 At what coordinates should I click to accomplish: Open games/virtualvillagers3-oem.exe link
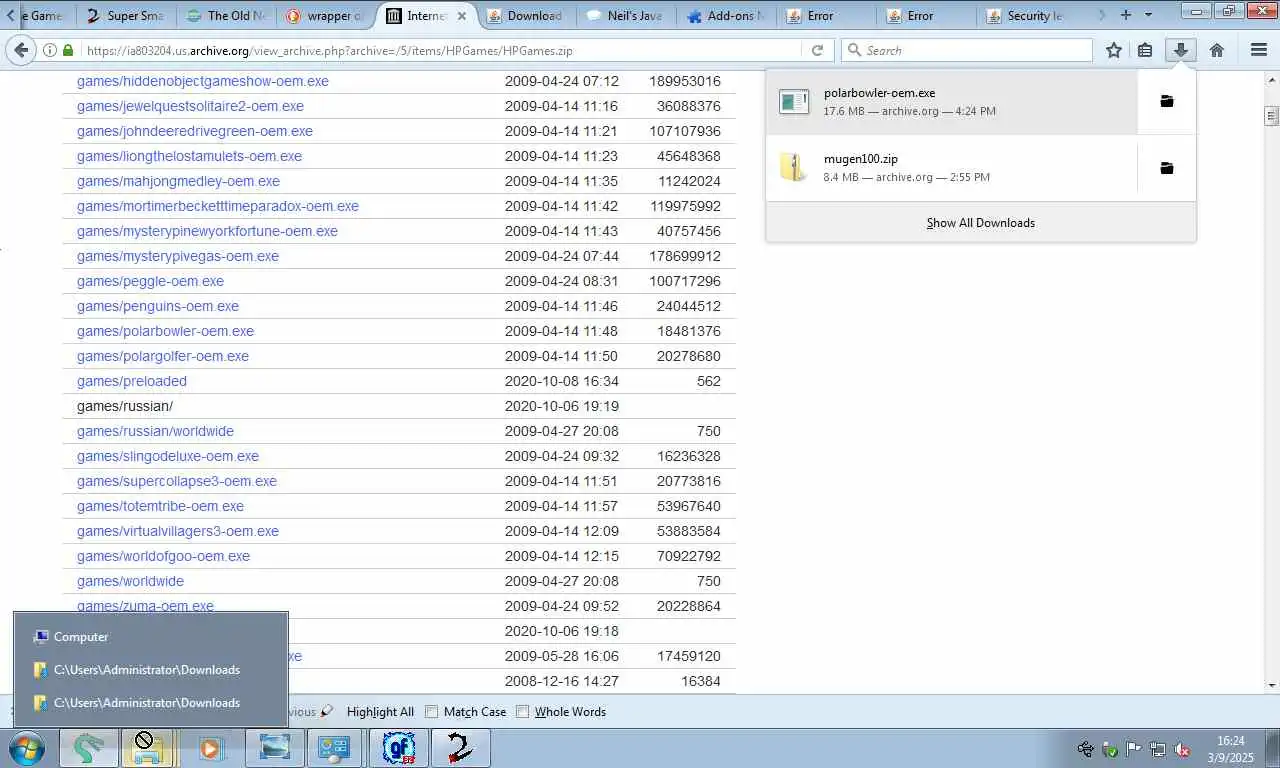(x=178, y=531)
